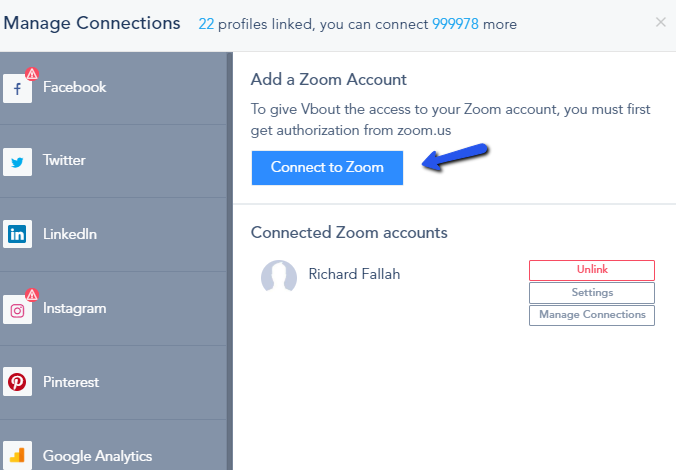The image size is (676, 470).
Task: Click the LinkedIn logo icon
Action: click(x=17, y=235)
